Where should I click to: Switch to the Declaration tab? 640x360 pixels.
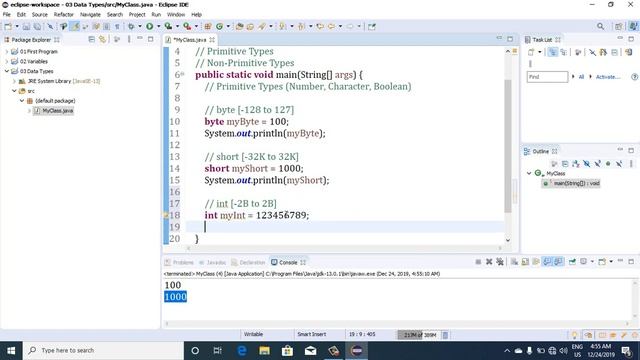coord(249,262)
